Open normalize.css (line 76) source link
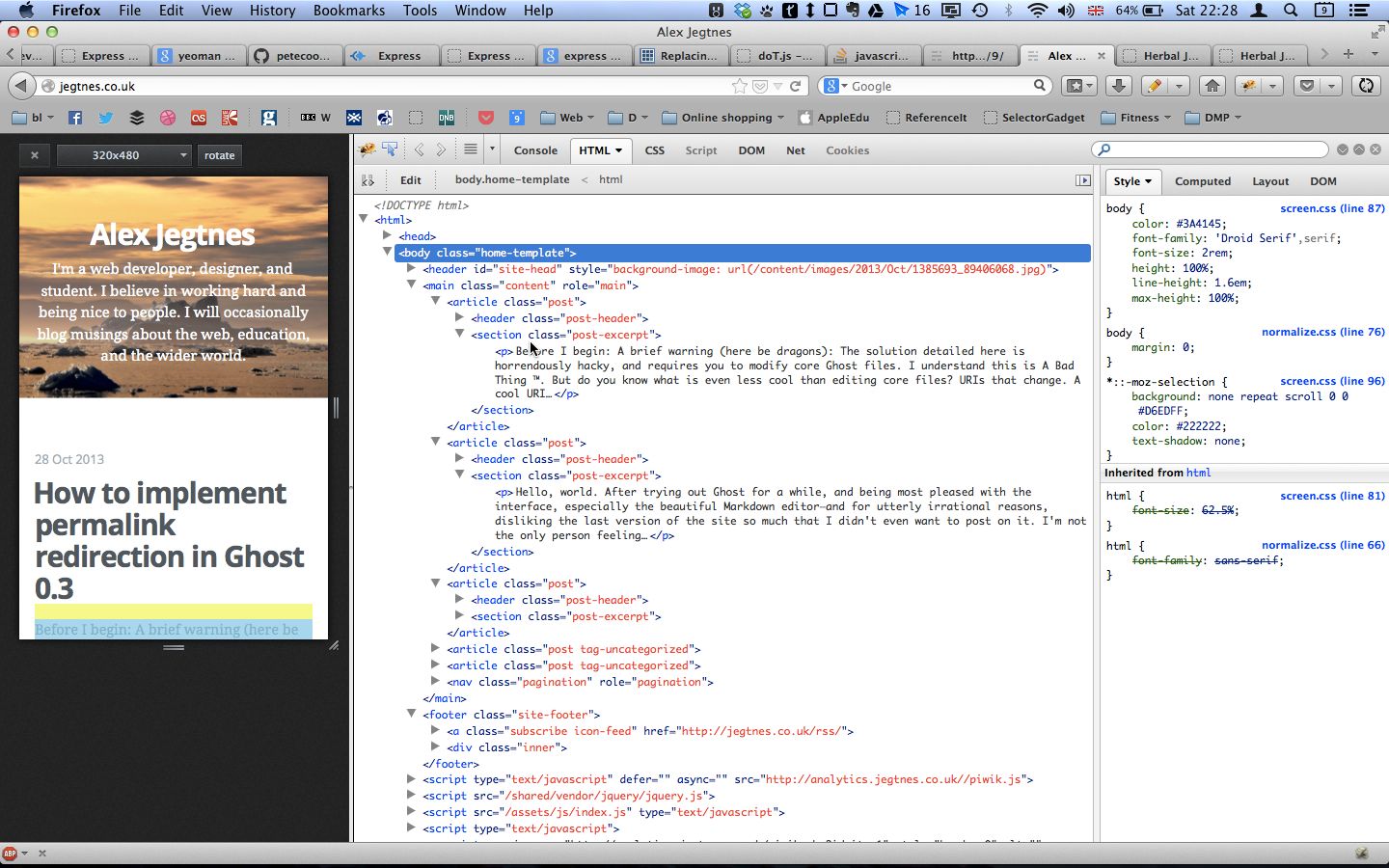Viewport: 1389px width, 868px height. [1322, 332]
